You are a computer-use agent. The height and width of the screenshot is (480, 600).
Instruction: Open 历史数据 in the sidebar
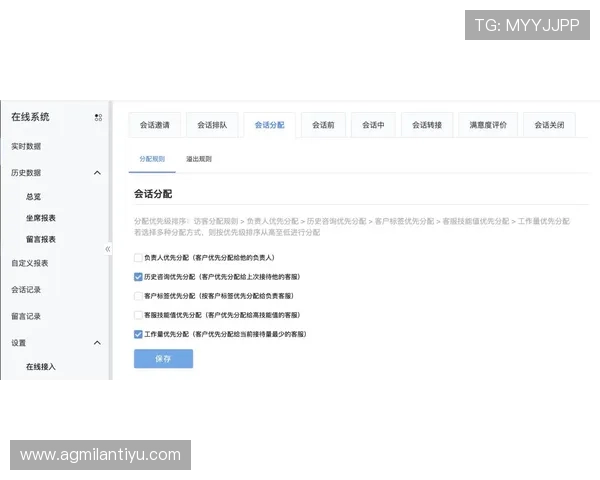26,173
